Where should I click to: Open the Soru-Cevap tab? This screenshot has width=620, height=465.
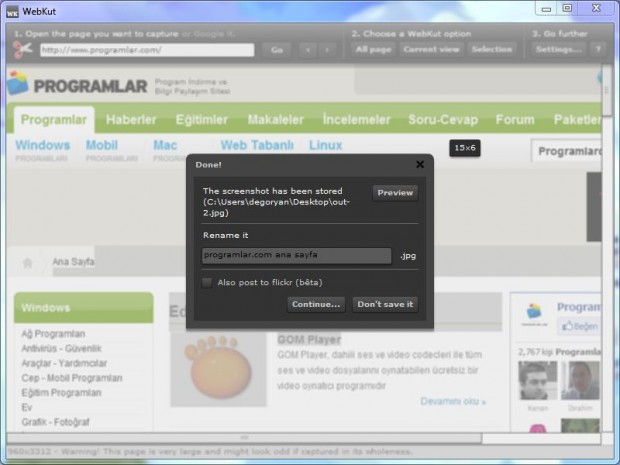click(443, 120)
